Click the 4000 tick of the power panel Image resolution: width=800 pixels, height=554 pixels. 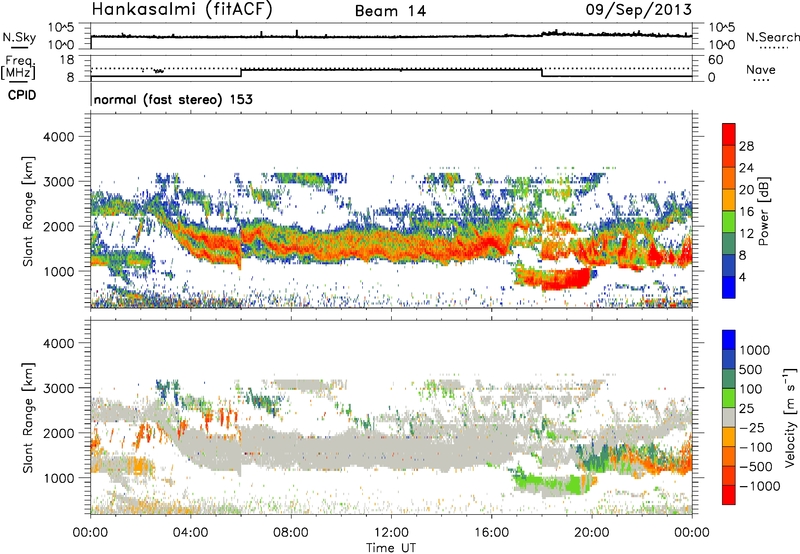(59, 137)
